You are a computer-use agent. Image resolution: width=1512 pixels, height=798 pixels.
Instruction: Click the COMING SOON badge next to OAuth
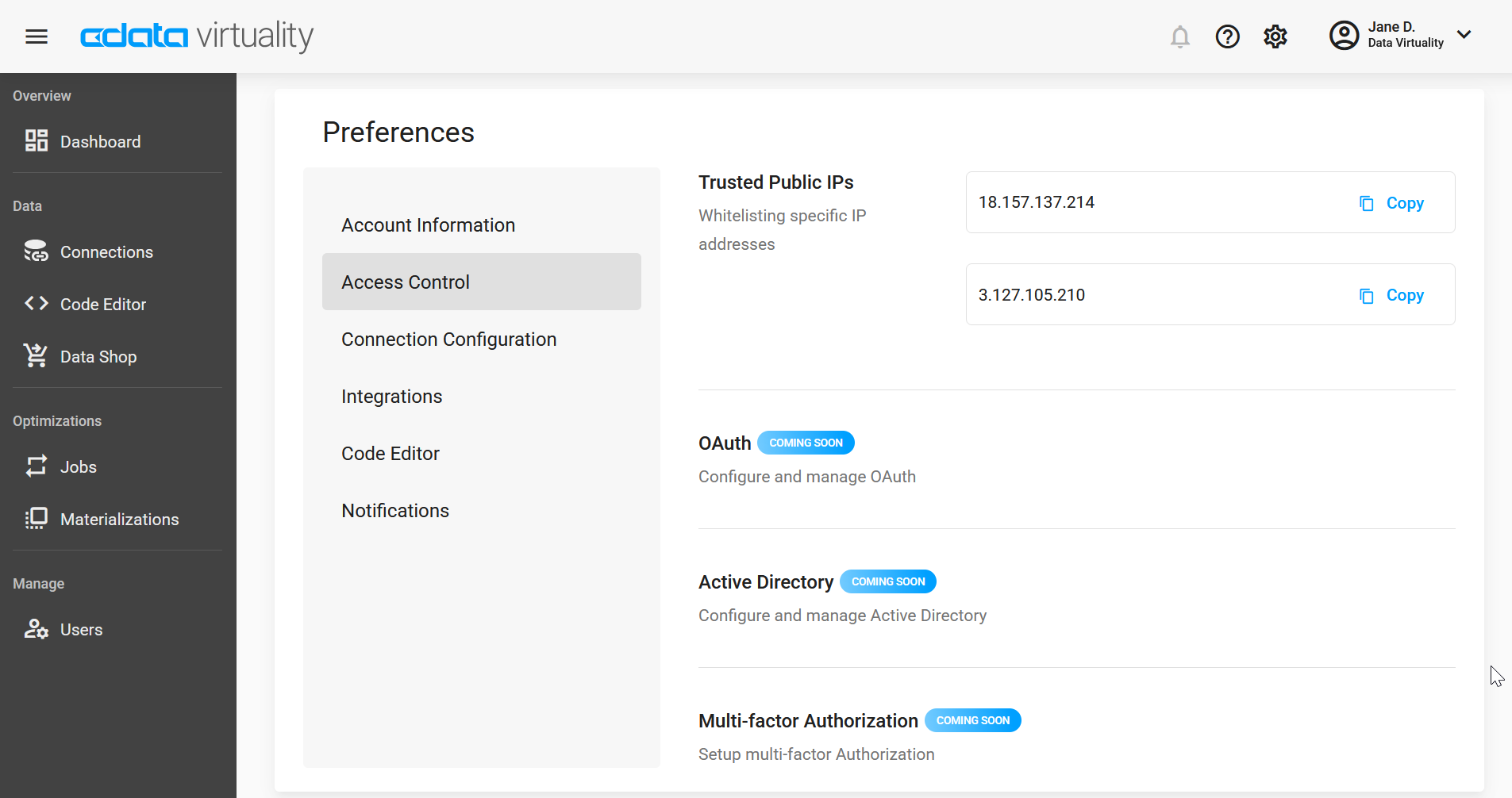(806, 443)
